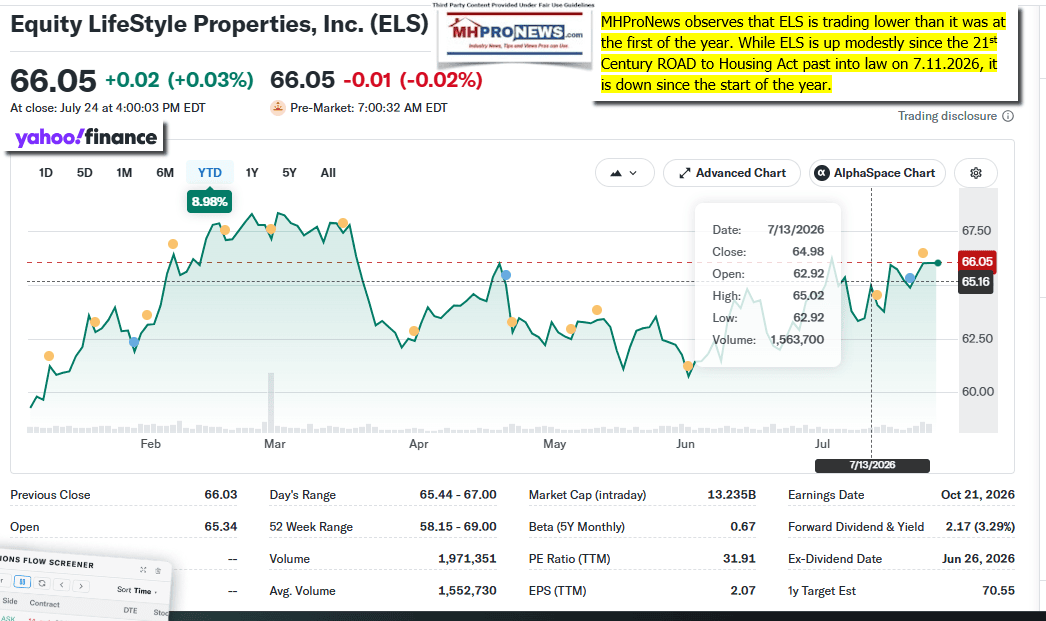This screenshot has width=1046, height=621.
Task: Select the 1M range tab
Action: click(124, 173)
